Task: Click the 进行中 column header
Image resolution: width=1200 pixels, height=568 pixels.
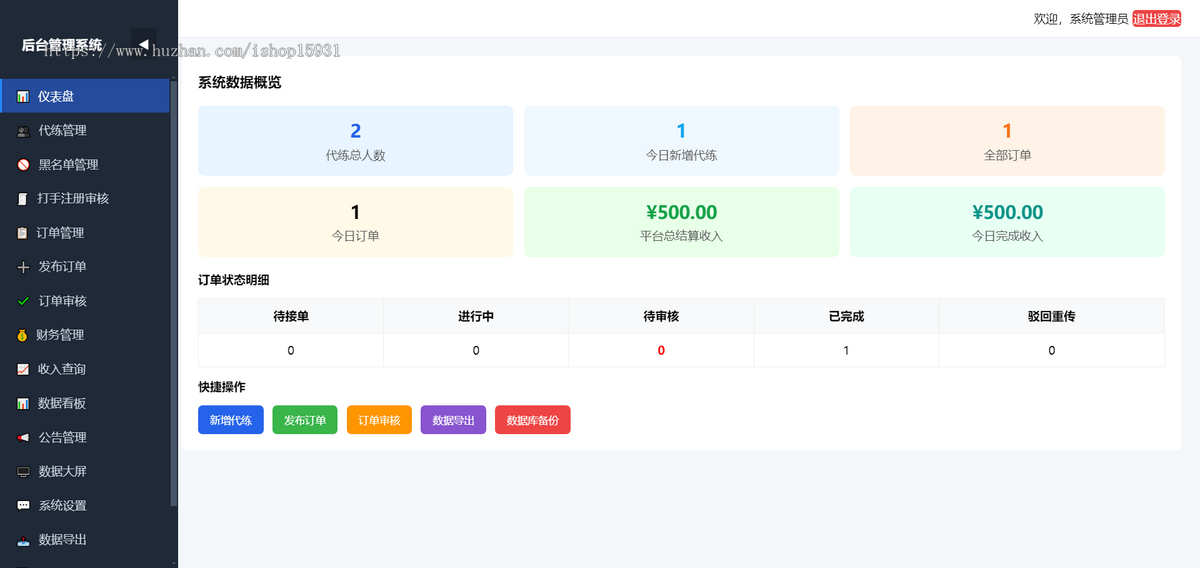Action: tap(476, 316)
